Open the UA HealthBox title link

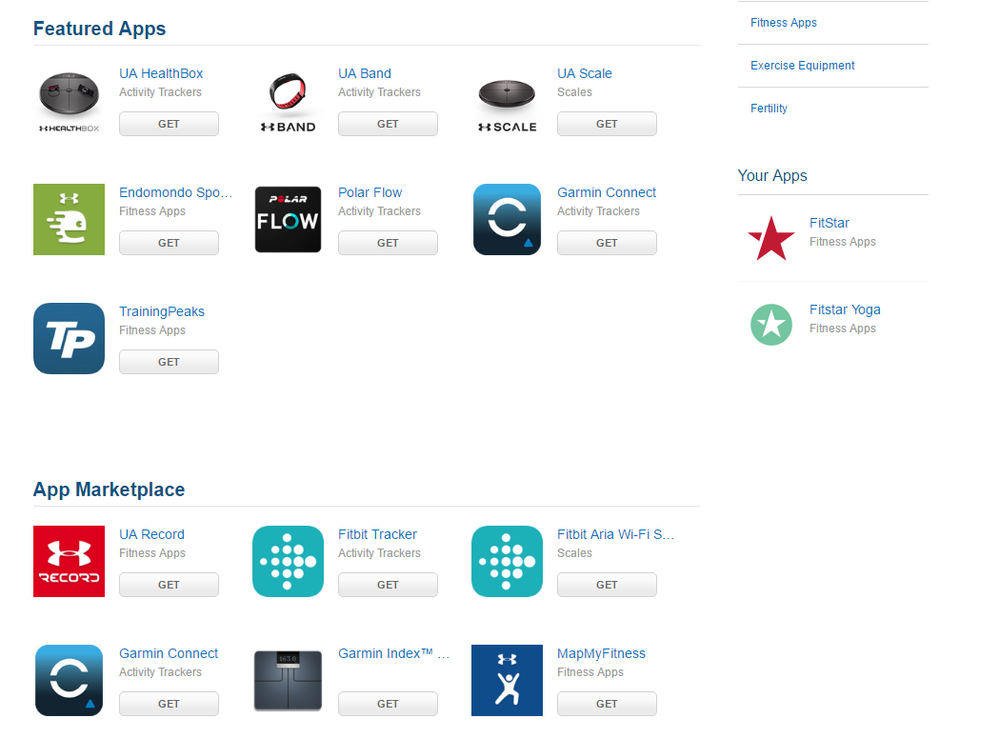click(161, 73)
